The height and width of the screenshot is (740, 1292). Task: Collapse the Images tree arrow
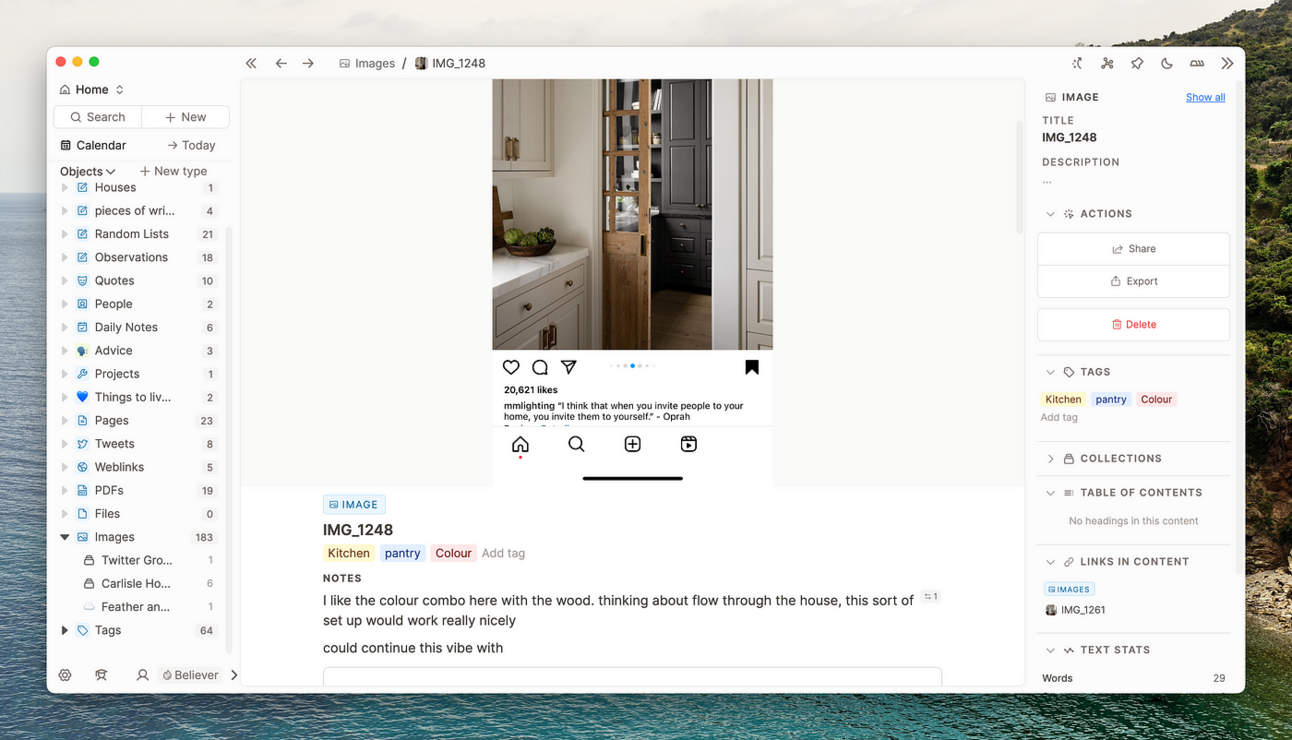65,537
